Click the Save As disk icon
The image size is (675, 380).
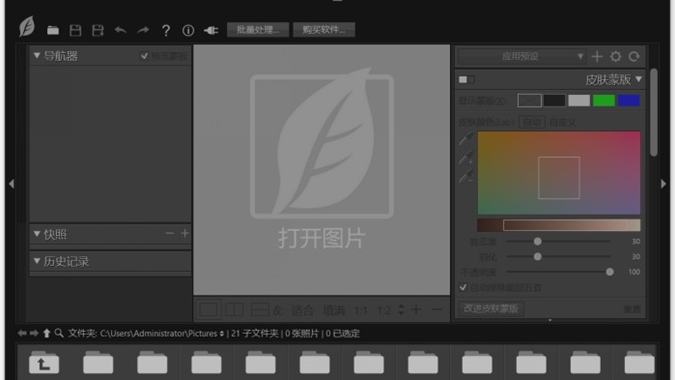[98, 30]
